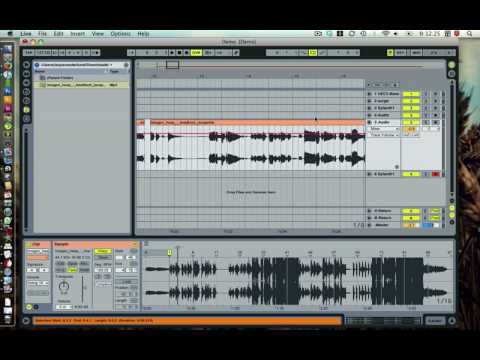
Task: Open the Plug-In Device Browser icon
Action: tap(27, 83)
